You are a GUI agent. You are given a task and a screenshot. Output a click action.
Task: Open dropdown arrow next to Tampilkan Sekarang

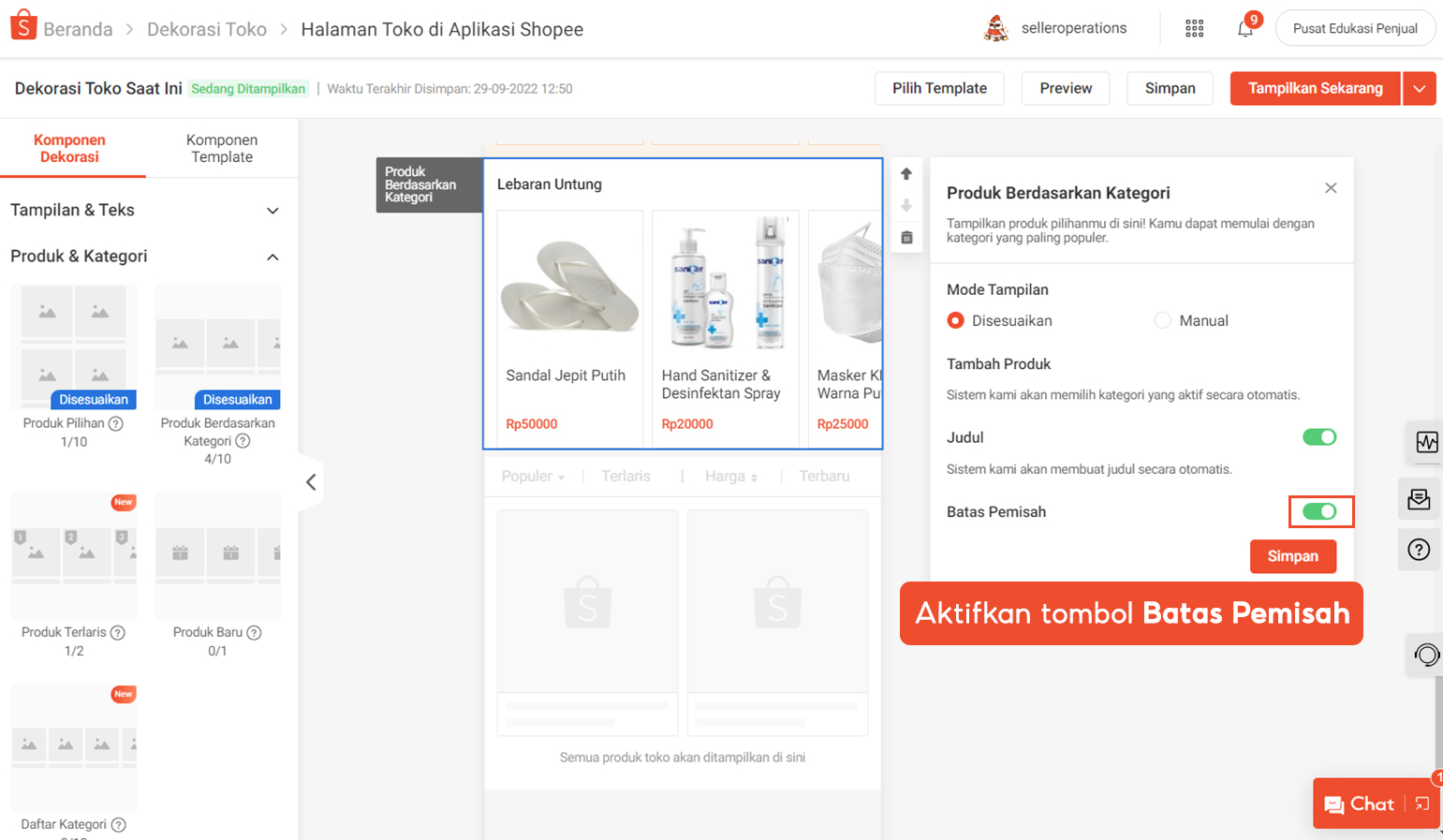[1419, 89]
